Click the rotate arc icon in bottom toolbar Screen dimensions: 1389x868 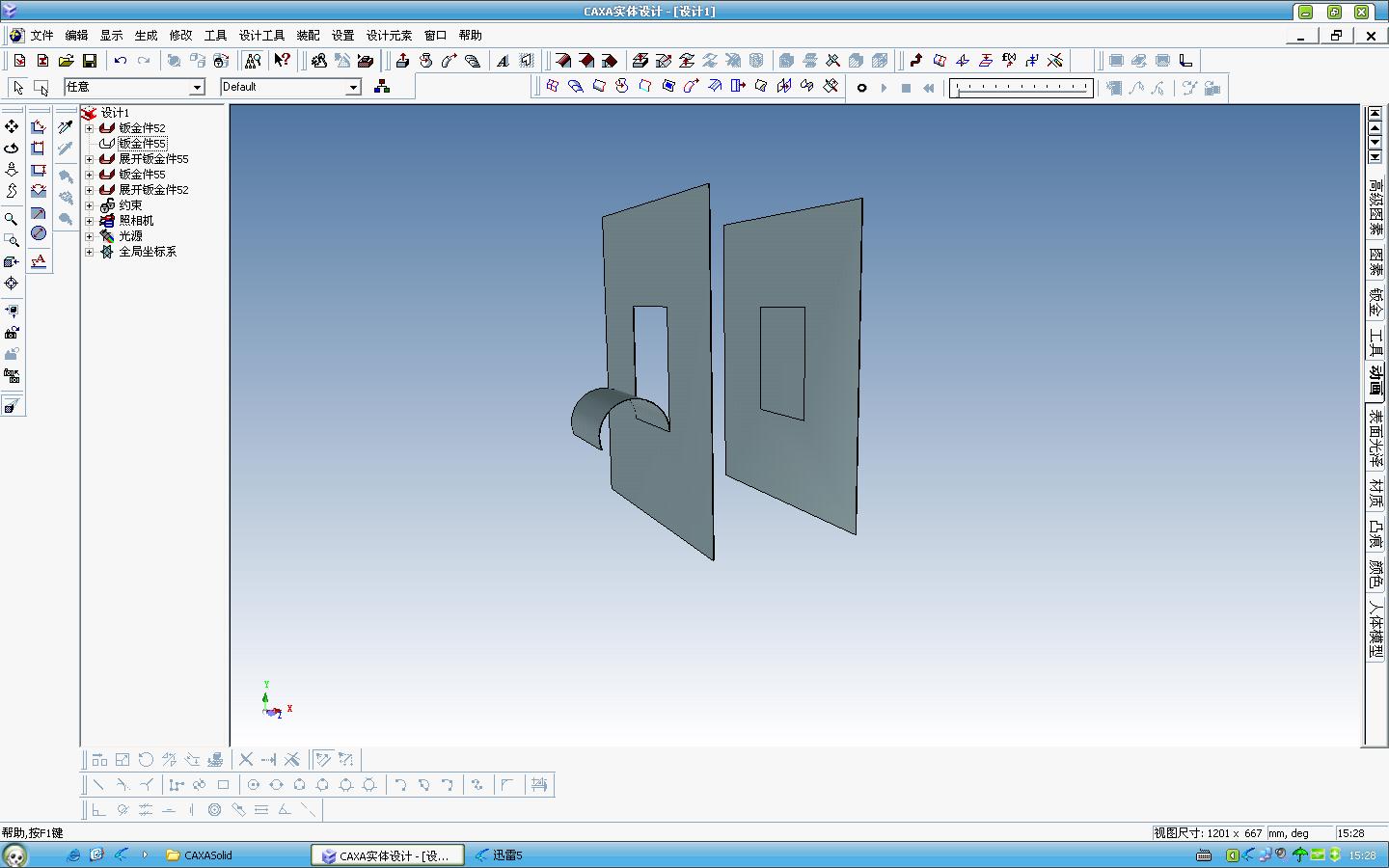pyautogui.click(x=146, y=760)
